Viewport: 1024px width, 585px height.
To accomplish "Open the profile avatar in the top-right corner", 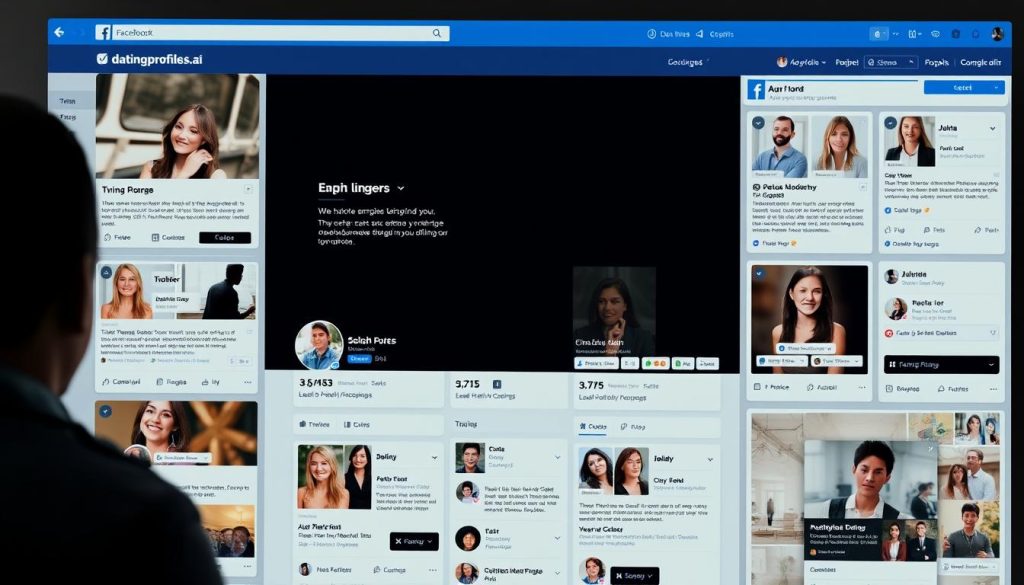I will click(x=997, y=34).
